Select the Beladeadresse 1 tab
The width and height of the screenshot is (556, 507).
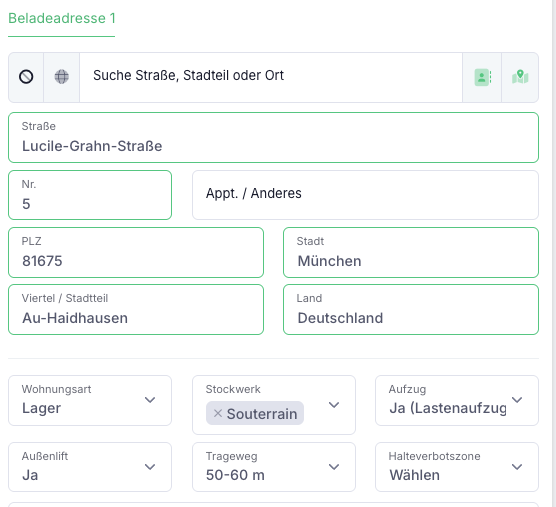[62, 18]
